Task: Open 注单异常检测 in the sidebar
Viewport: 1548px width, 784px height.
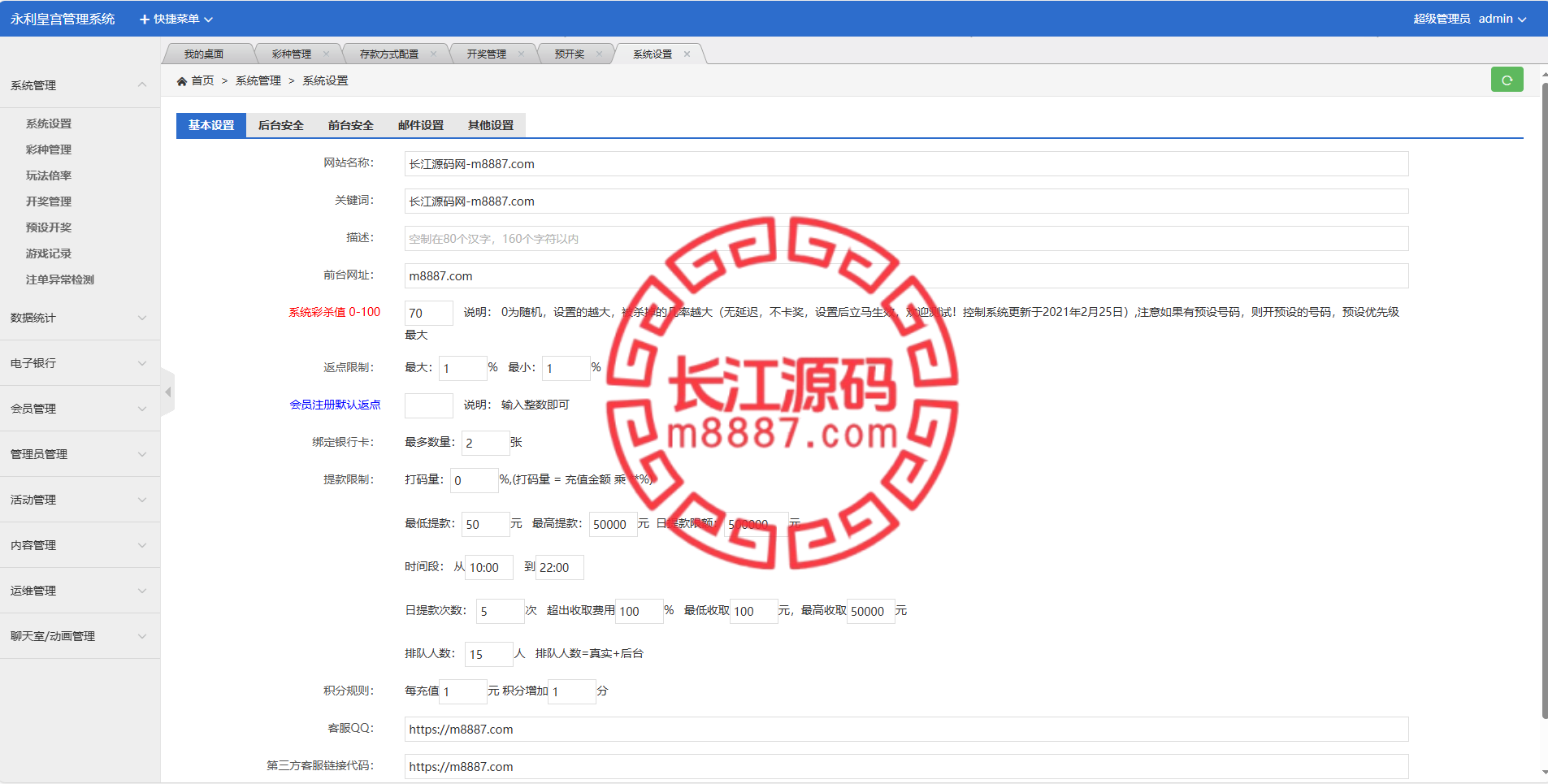Action: (x=60, y=279)
